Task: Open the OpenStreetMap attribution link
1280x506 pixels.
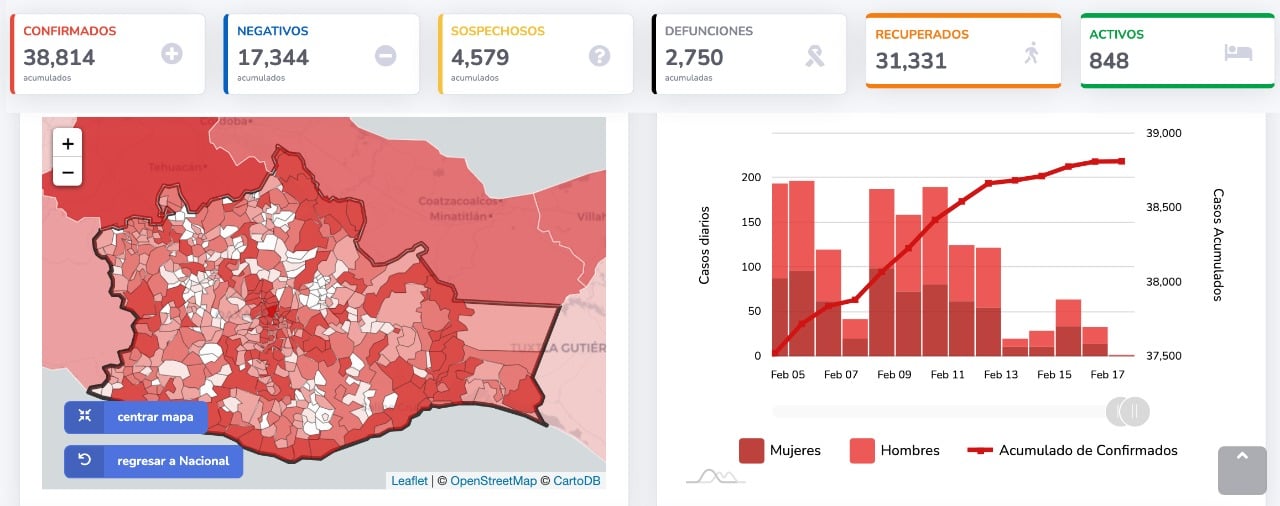Action: pyautogui.click(x=494, y=481)
